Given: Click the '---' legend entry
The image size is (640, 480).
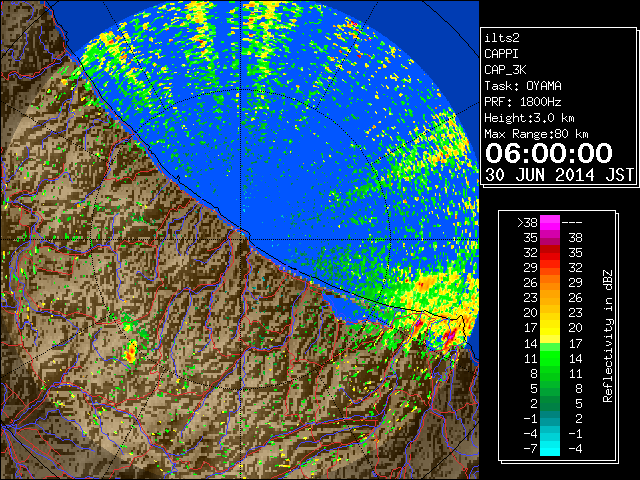Looking at the screenshot, I should tap(572, 223).
